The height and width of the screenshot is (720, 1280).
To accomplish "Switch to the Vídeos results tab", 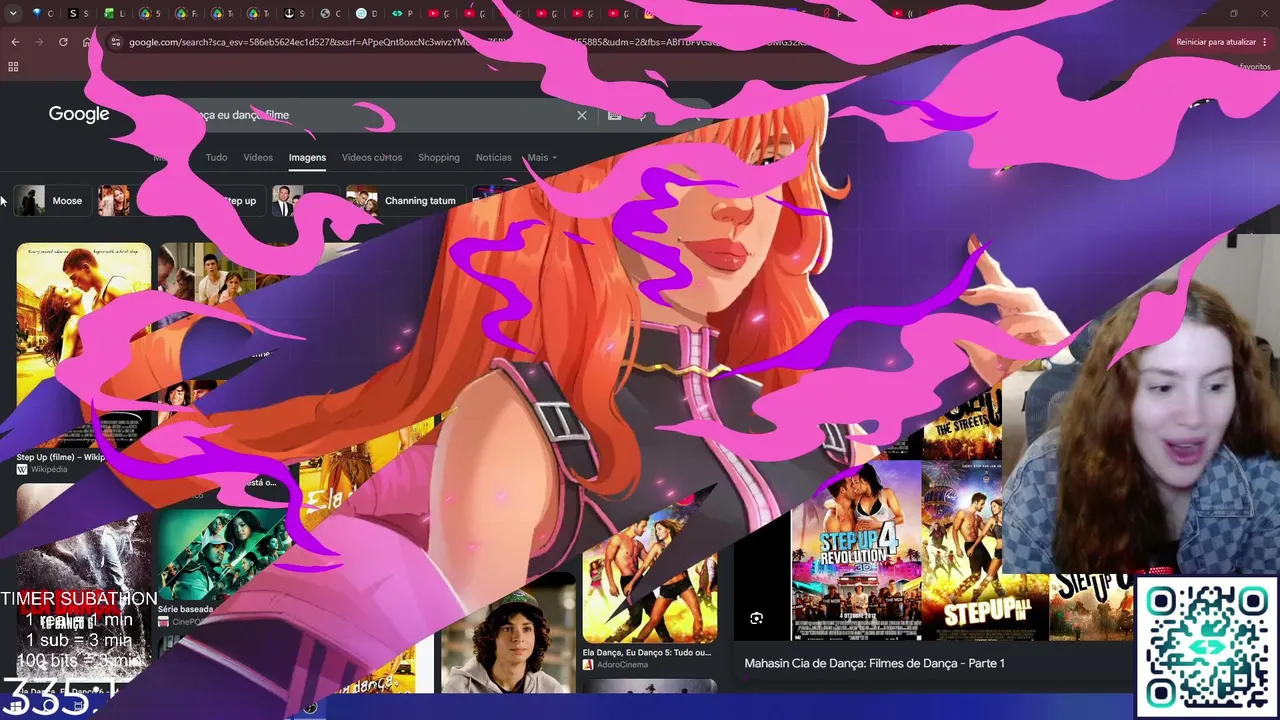I will (258, 157).
